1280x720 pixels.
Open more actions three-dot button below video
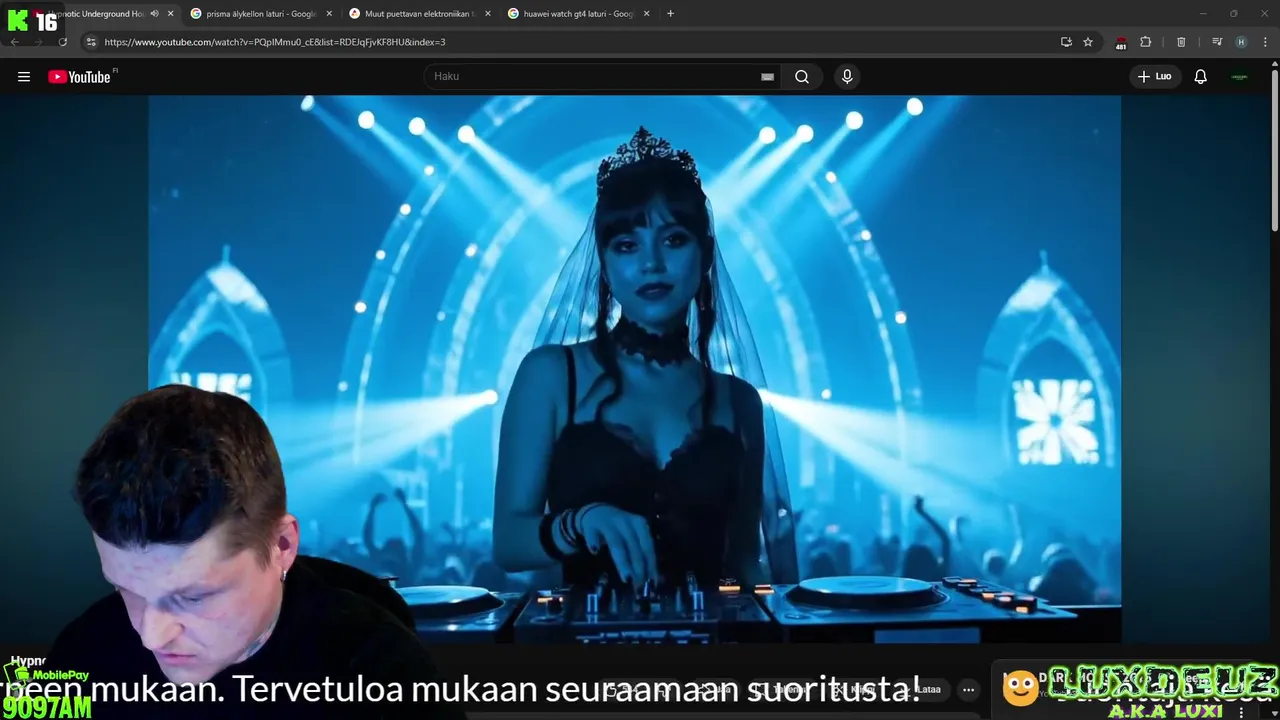tap(968, 689)
